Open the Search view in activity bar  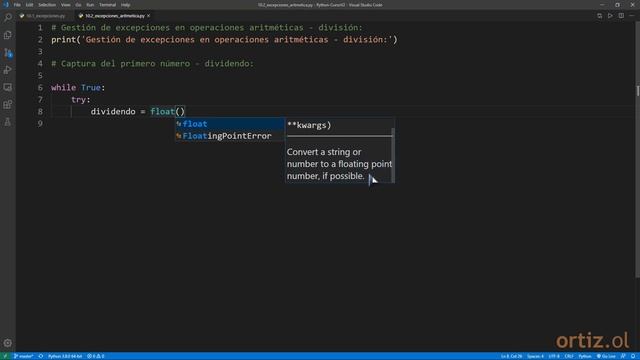pyautogui.click(x=8, y=18)
